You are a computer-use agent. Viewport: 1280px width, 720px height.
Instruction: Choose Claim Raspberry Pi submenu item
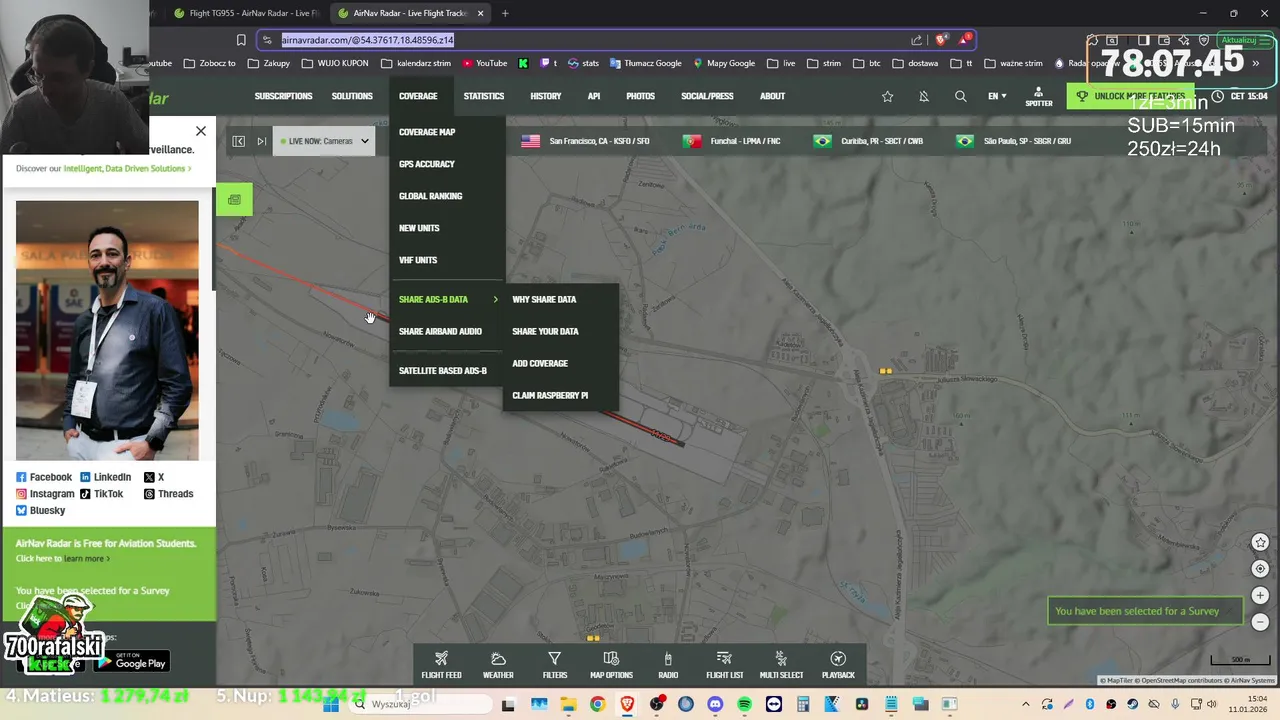coord(550,395)
